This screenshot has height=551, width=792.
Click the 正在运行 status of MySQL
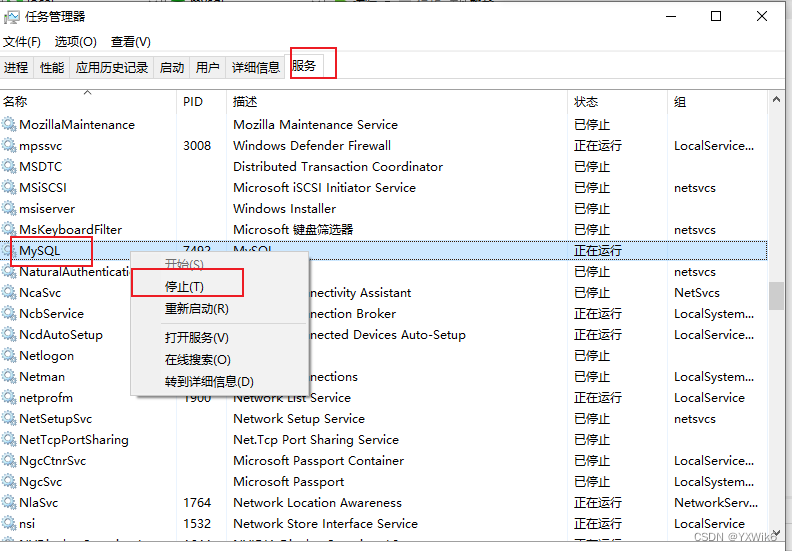click(x=598, y=251)
